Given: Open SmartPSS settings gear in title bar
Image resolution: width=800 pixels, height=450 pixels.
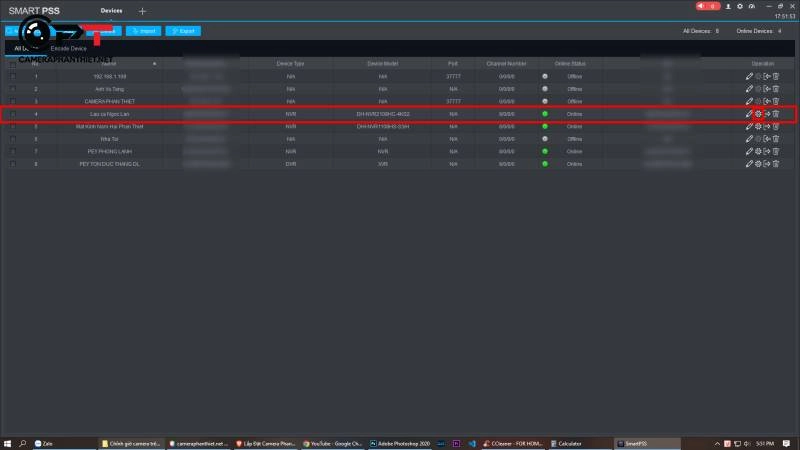Looking at the screenshot, I should coord(739,6).
